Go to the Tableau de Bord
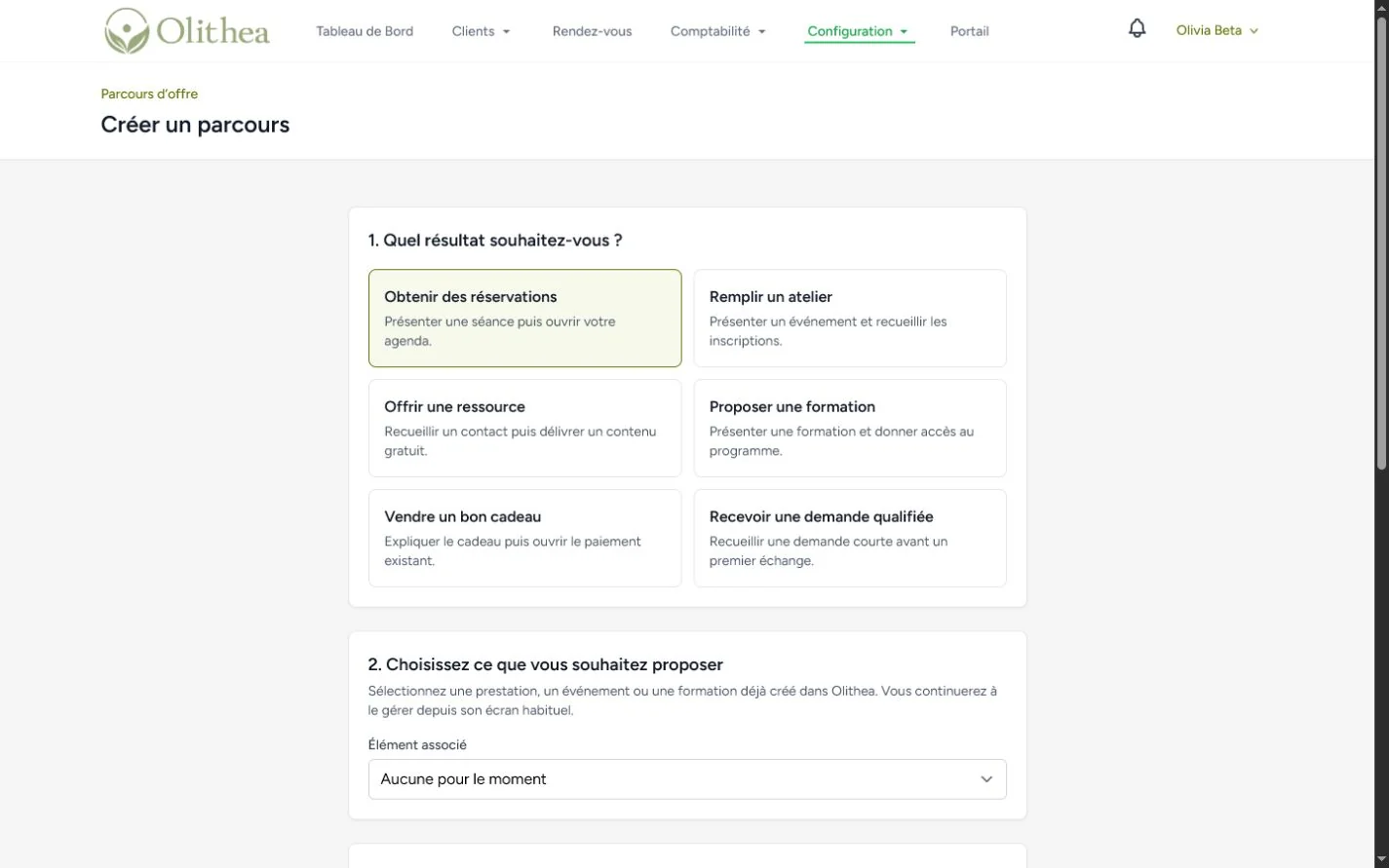The width and height of the screenshot is (1389, 868). 365,31
